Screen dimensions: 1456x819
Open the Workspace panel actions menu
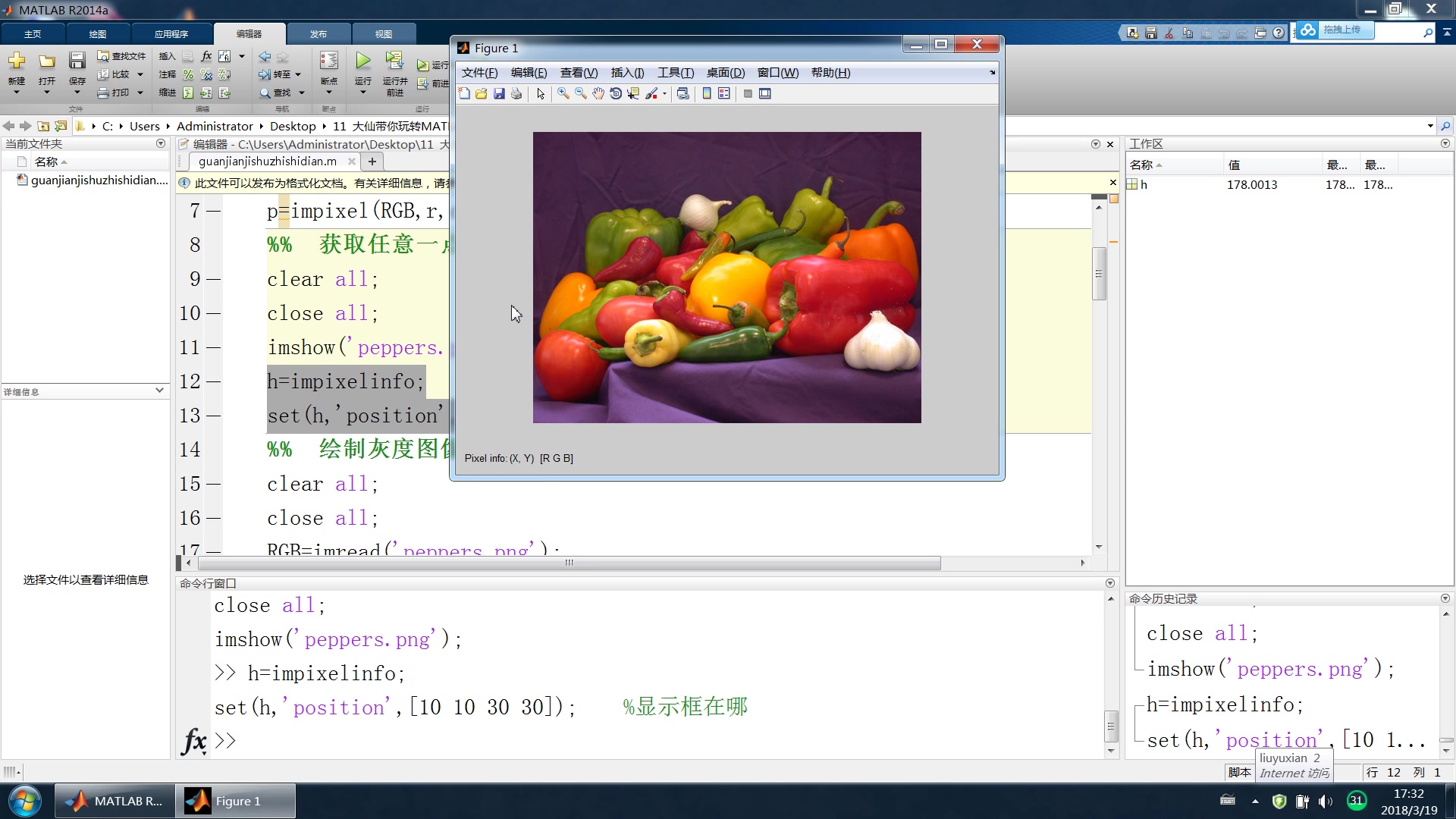[1445, 143]
